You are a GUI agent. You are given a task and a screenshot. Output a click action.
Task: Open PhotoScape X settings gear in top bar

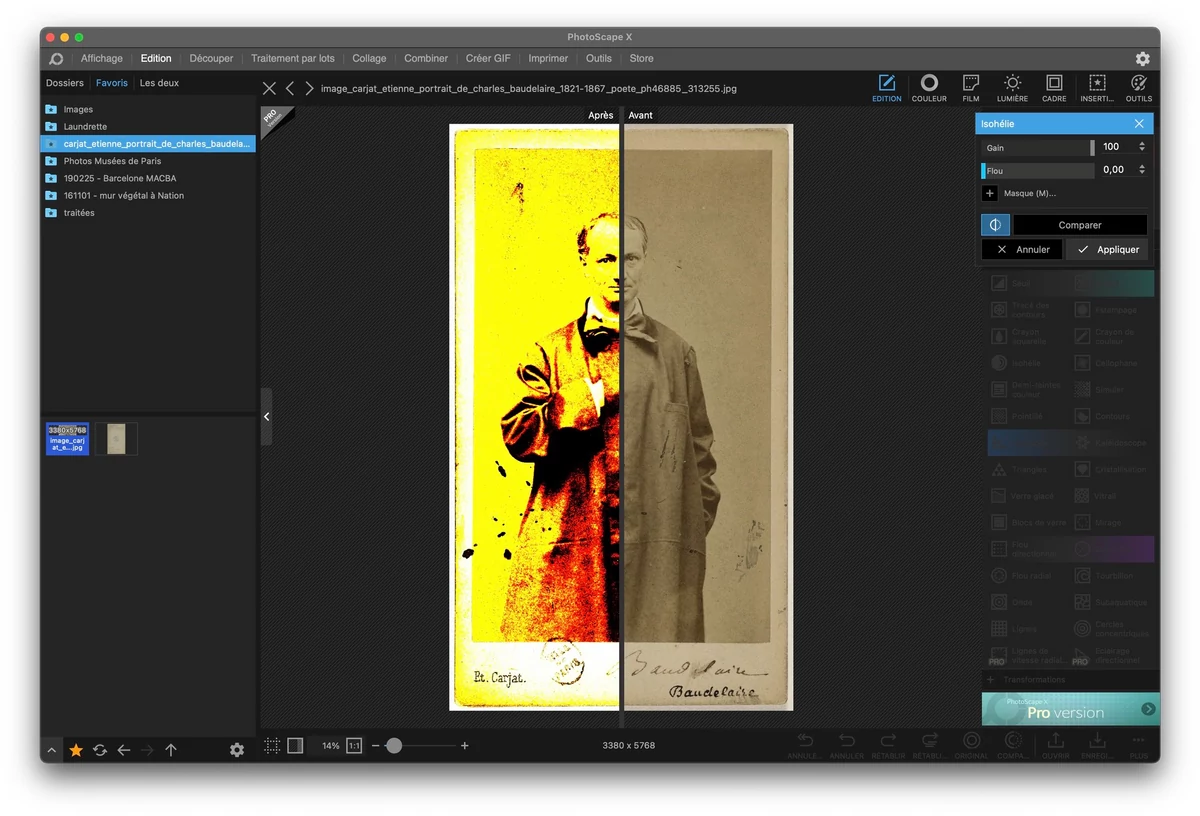click(x=1143, y=59)
